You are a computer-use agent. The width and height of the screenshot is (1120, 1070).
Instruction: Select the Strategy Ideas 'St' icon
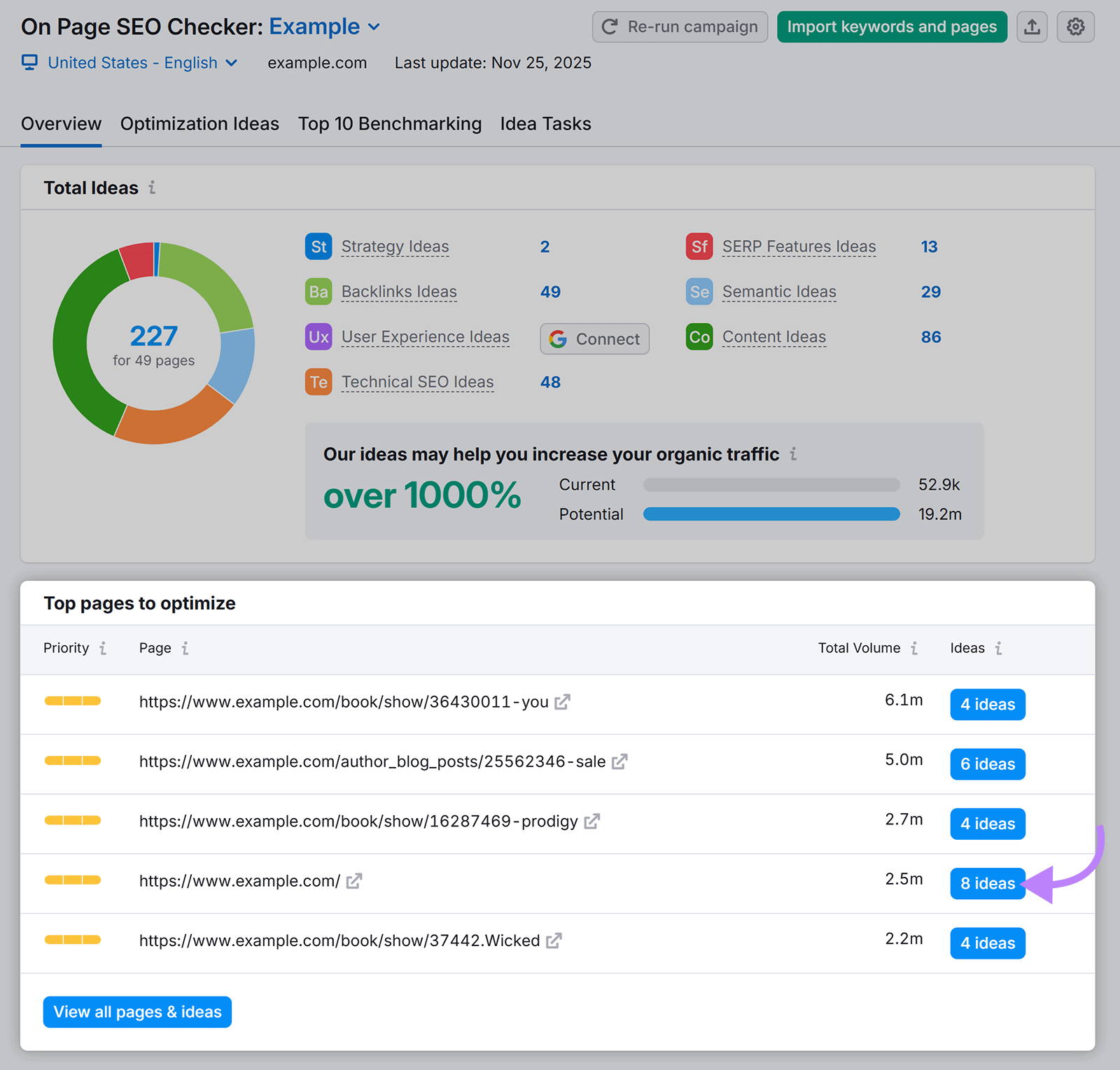pos(318,246)
